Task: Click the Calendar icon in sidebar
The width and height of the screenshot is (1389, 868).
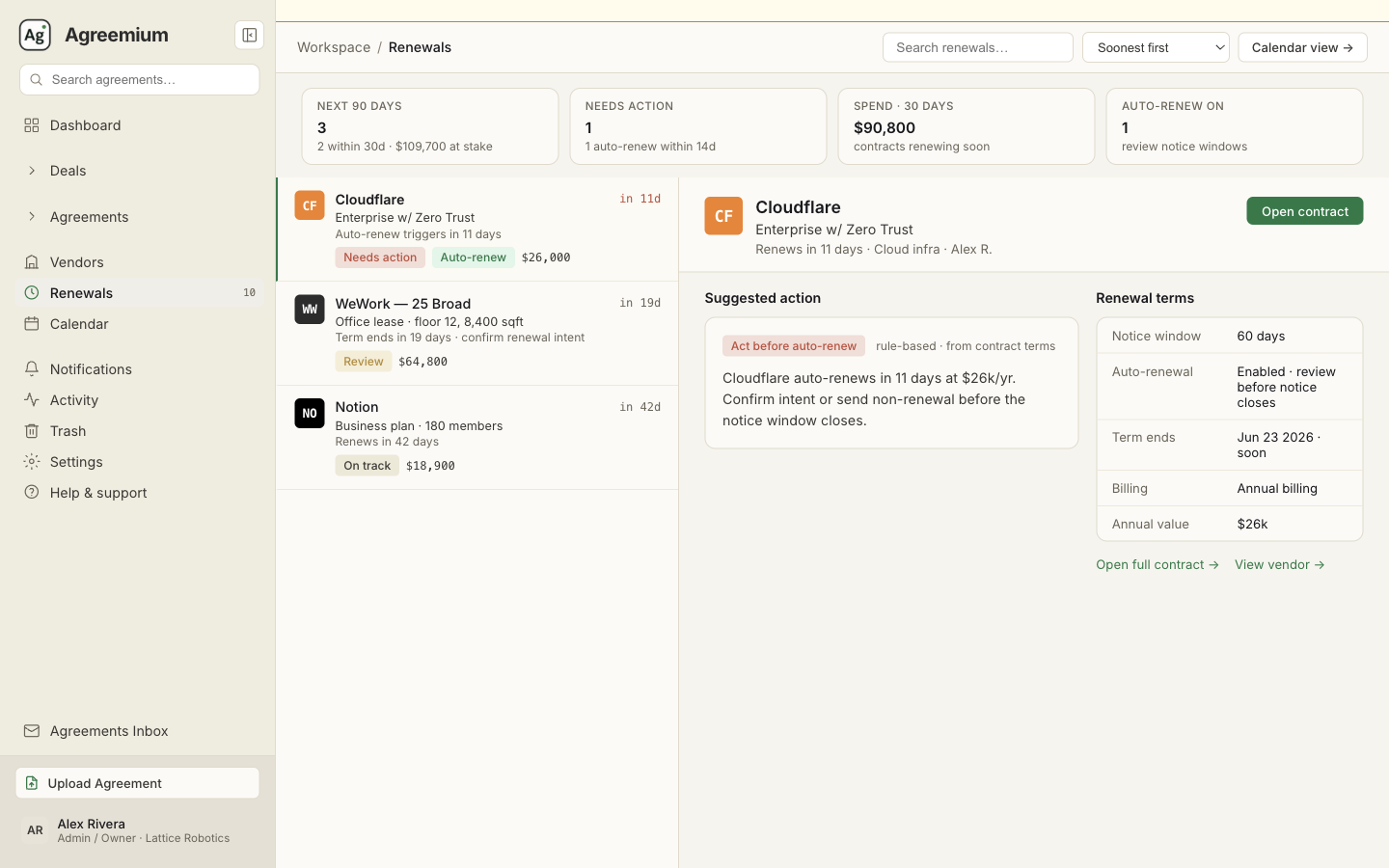Action: pyautogui.click(x=32, y=324)
